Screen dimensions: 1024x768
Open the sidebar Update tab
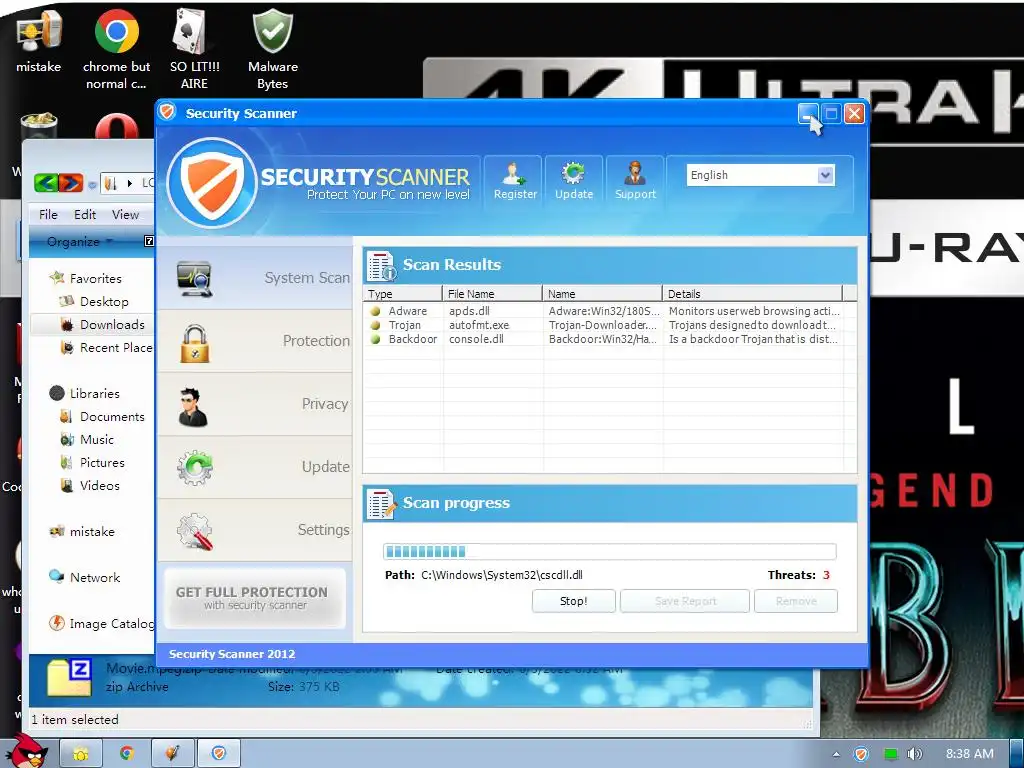[x=255, y=467]
